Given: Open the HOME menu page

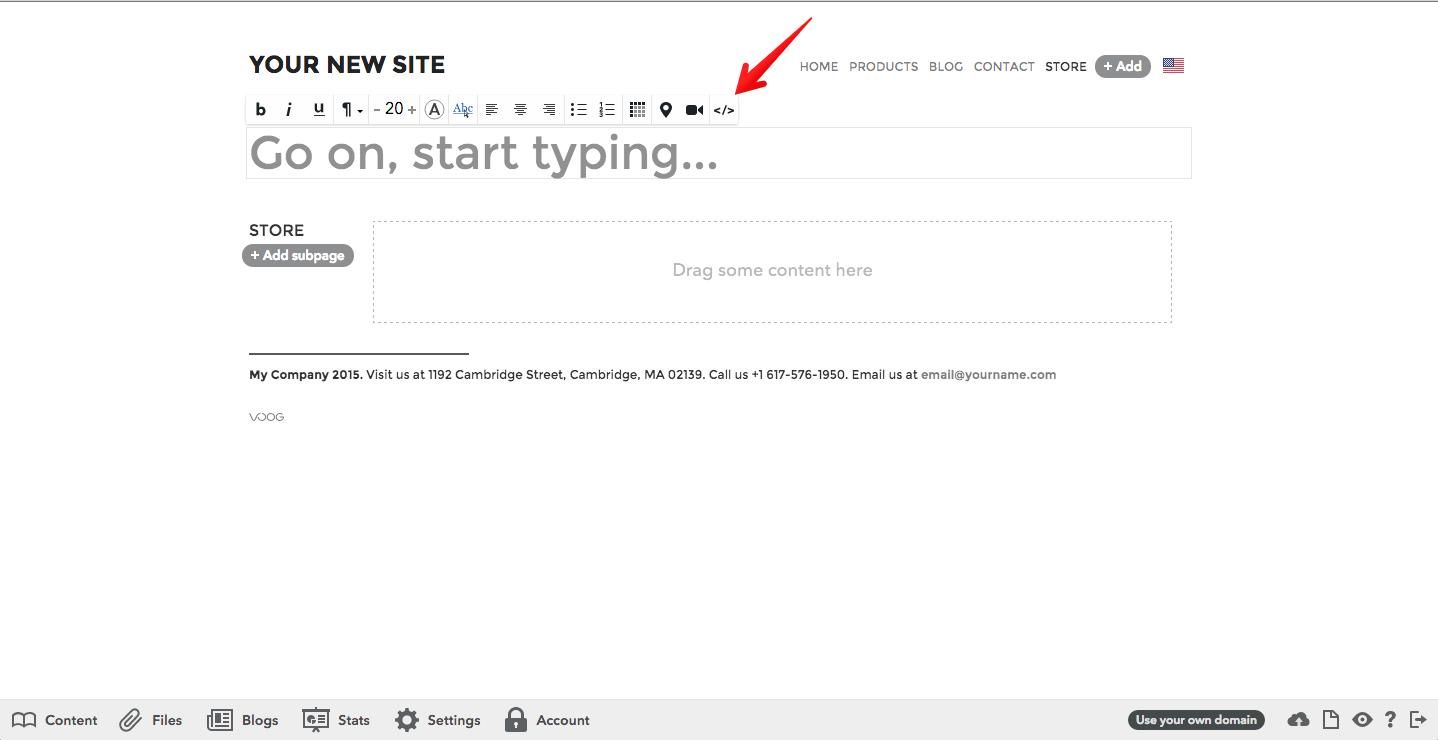Looking at the screenshot, I should click(x=819, y=66).
